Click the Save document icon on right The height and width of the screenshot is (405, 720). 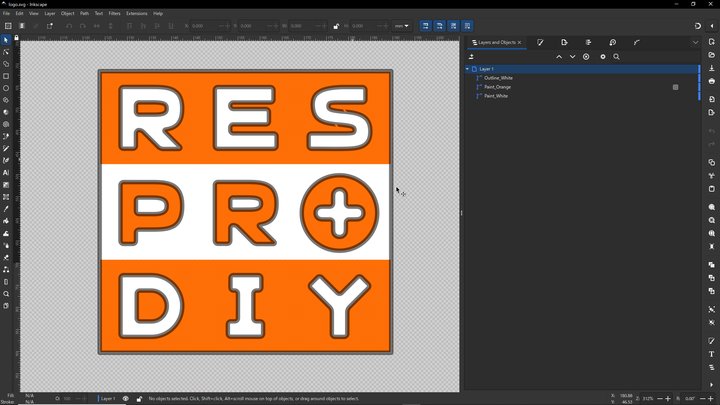point(712,68)
